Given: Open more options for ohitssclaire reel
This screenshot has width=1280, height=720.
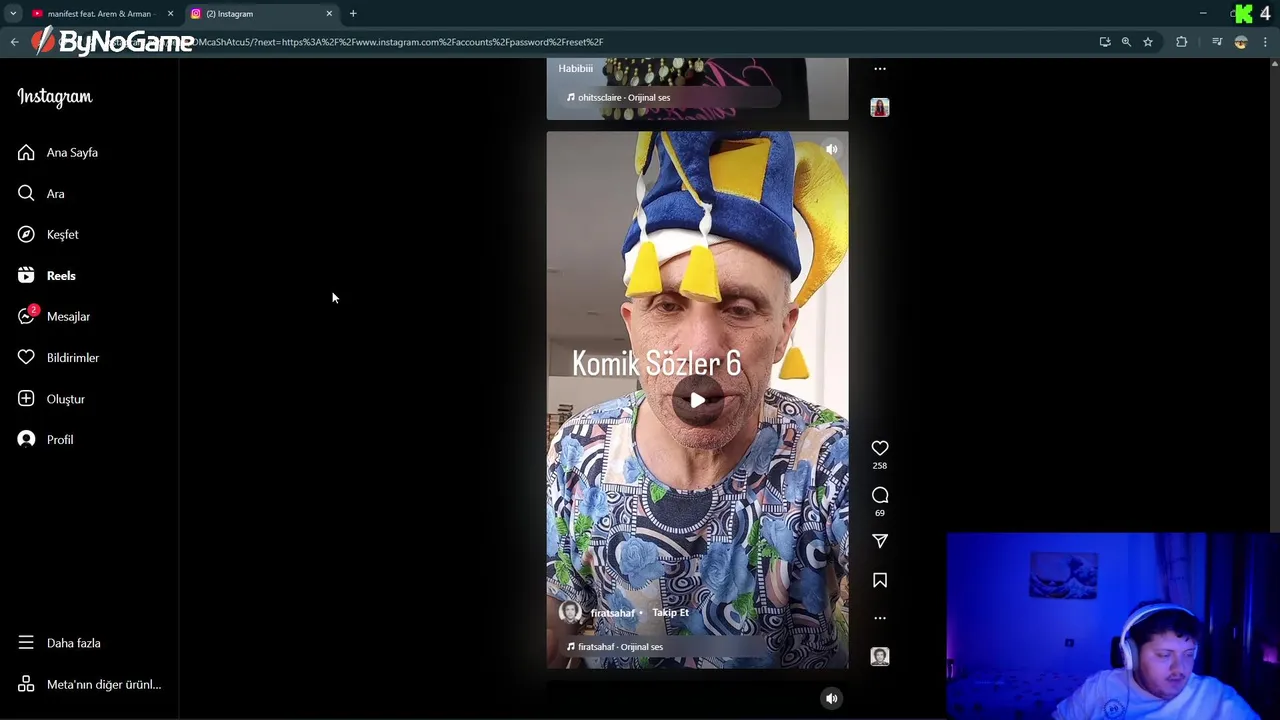Looking at the screenshot, I should click(x=880, y=69).
